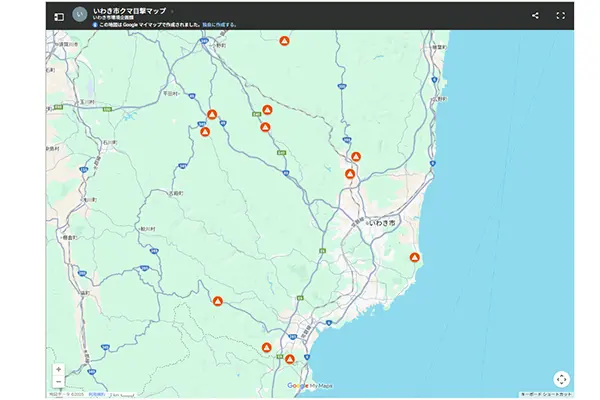Zoom out with the minus button

click(x=58, y=382)
